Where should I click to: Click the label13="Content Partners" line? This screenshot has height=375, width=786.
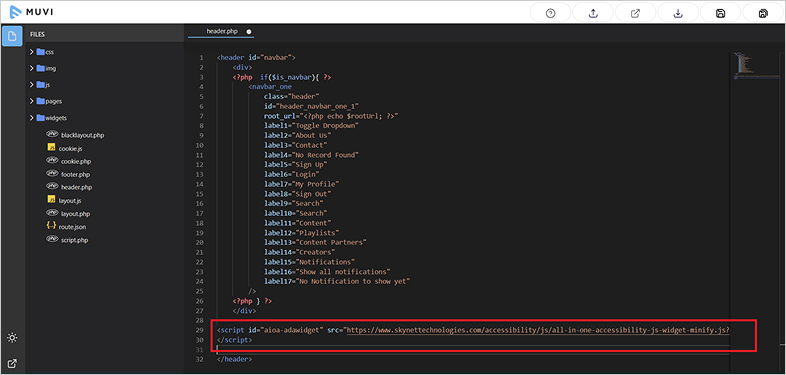316,242
